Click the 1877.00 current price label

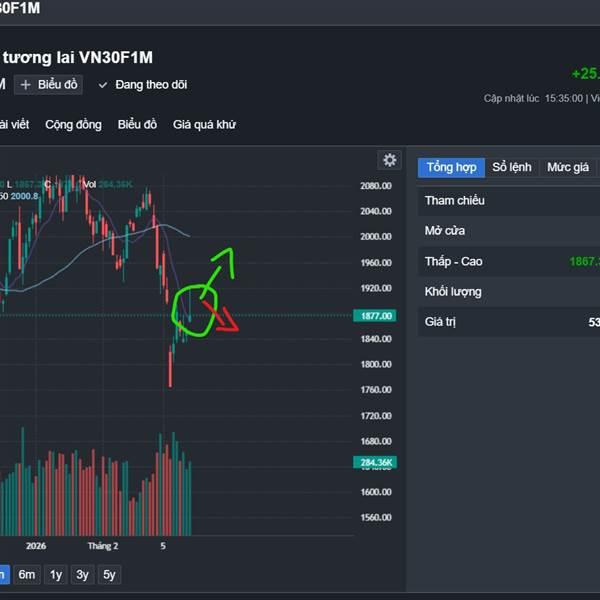pyautogui.click(x=376, y=316)
